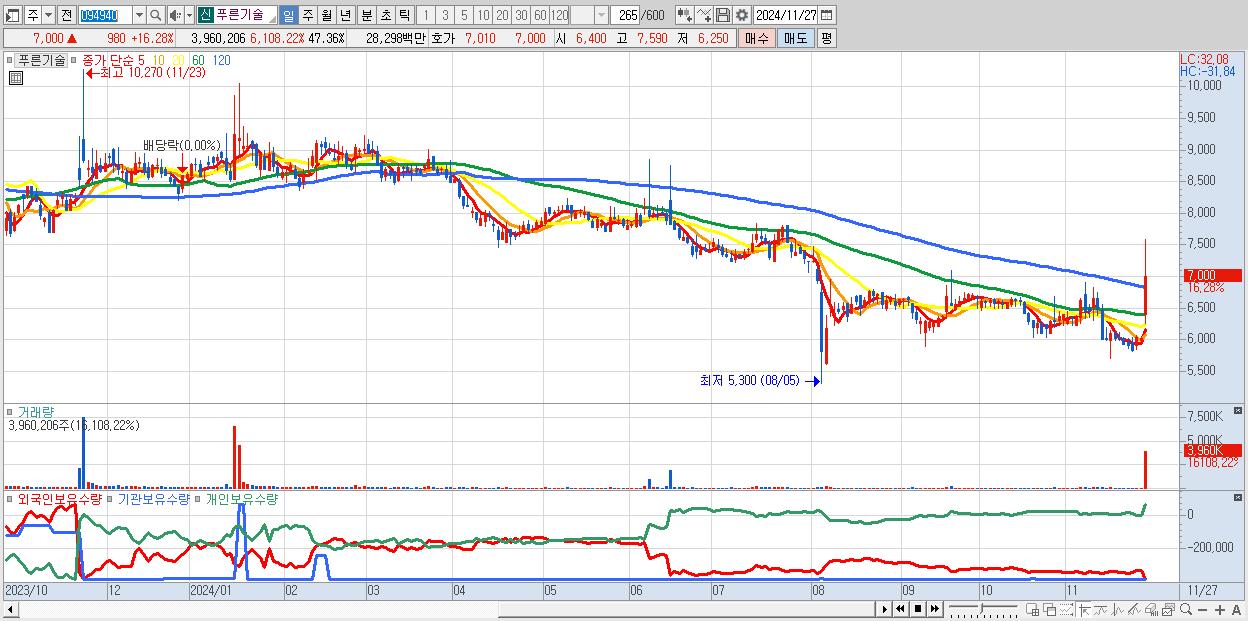
Task: Select the 틱 tick period
Action: click(404, 15)
